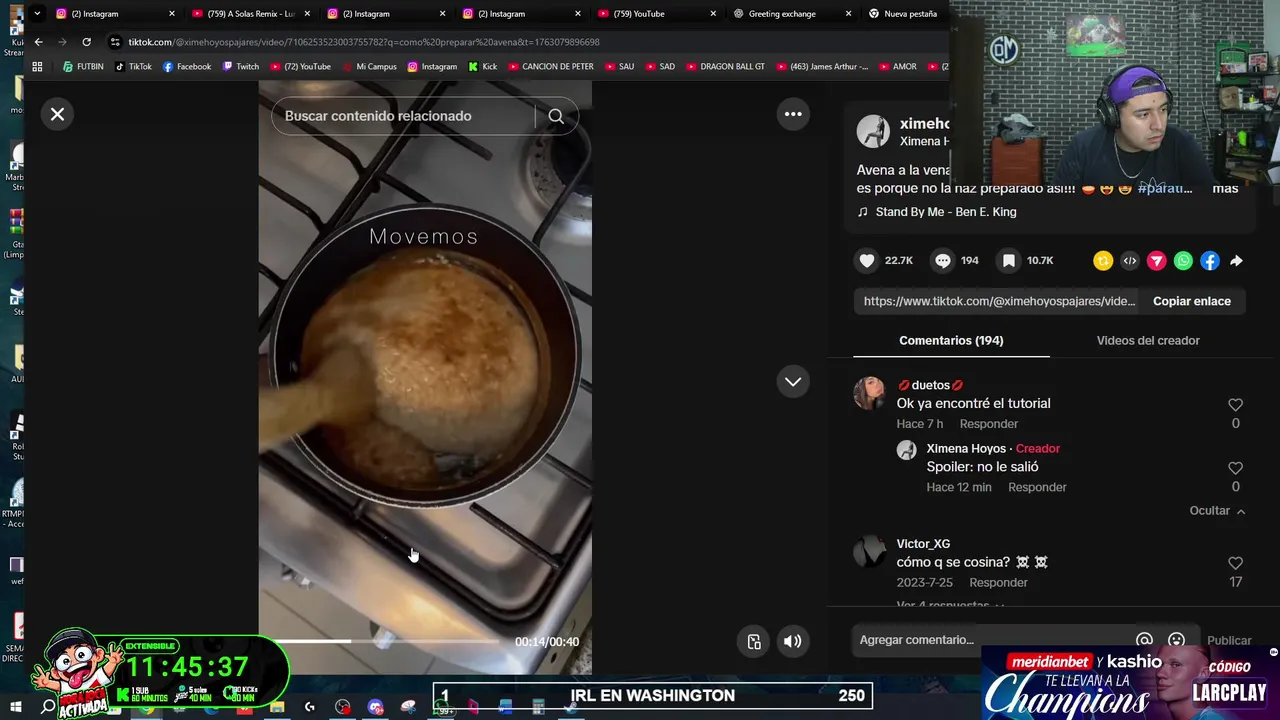
Task: Reply to Ximena Hoyos' comment
Action: (1037, 487)
